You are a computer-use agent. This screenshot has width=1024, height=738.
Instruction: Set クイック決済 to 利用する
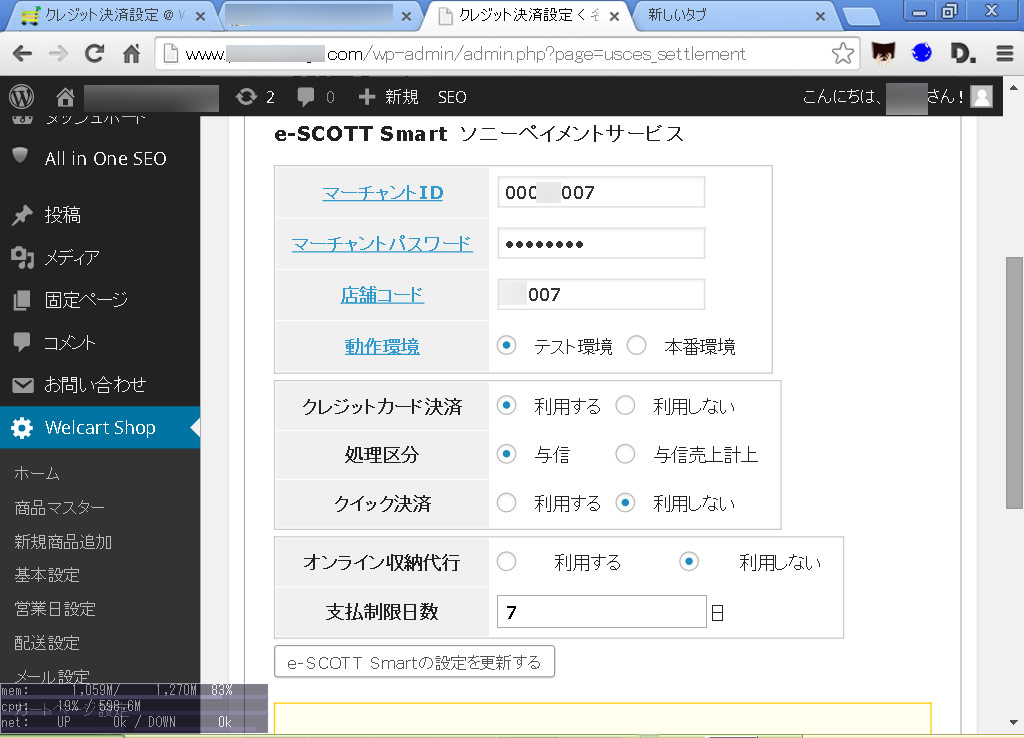[506, 503]
